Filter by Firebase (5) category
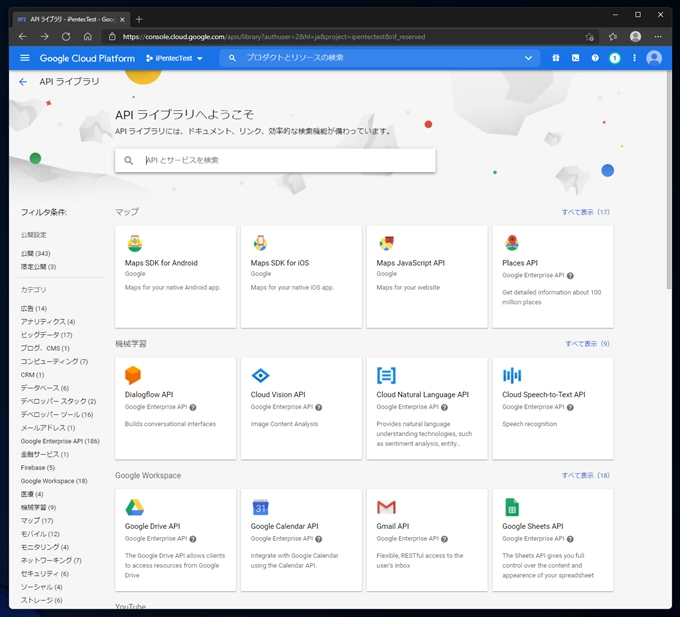 tap(38, 467)
